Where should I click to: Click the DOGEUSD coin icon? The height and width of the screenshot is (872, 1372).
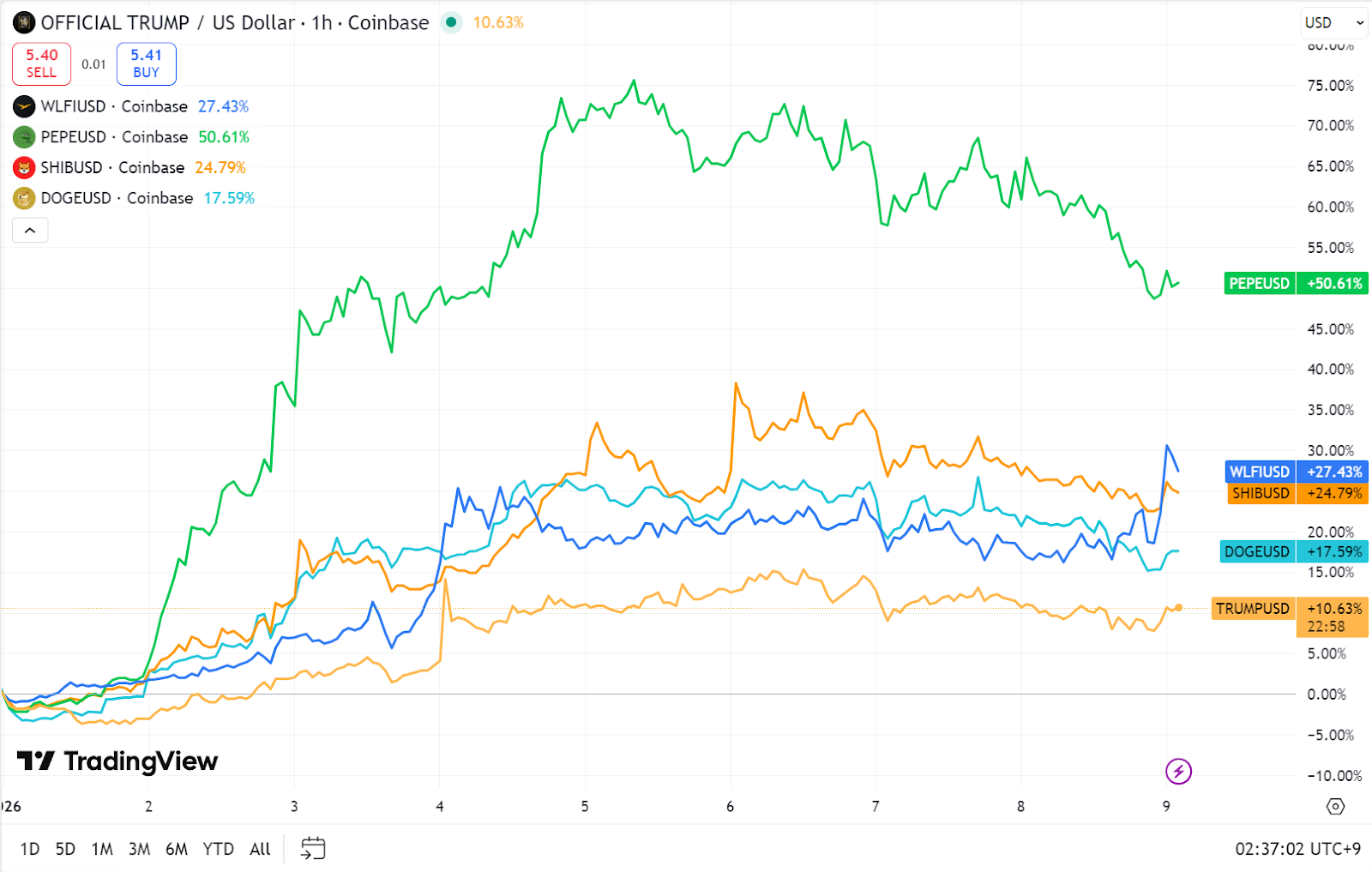(x=24, y=199)
